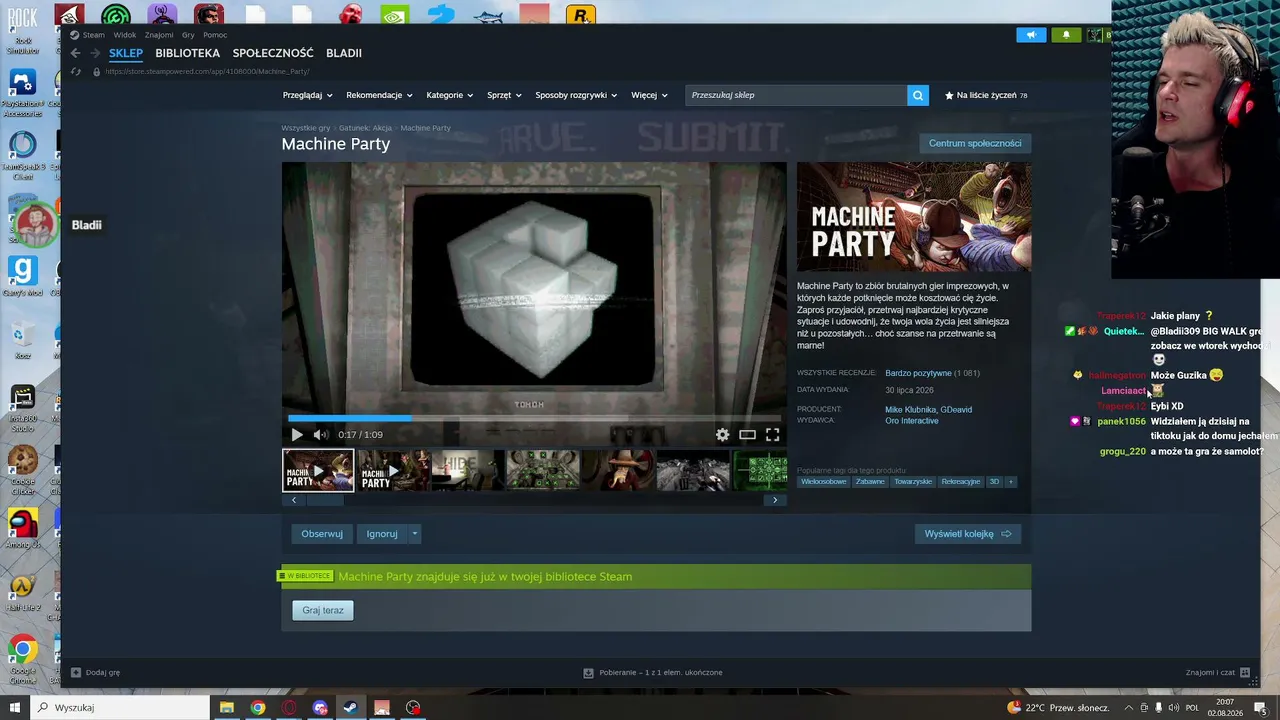Toggle theater mode on the trailer
This screenshot has height=720, width=1280.
747,435
